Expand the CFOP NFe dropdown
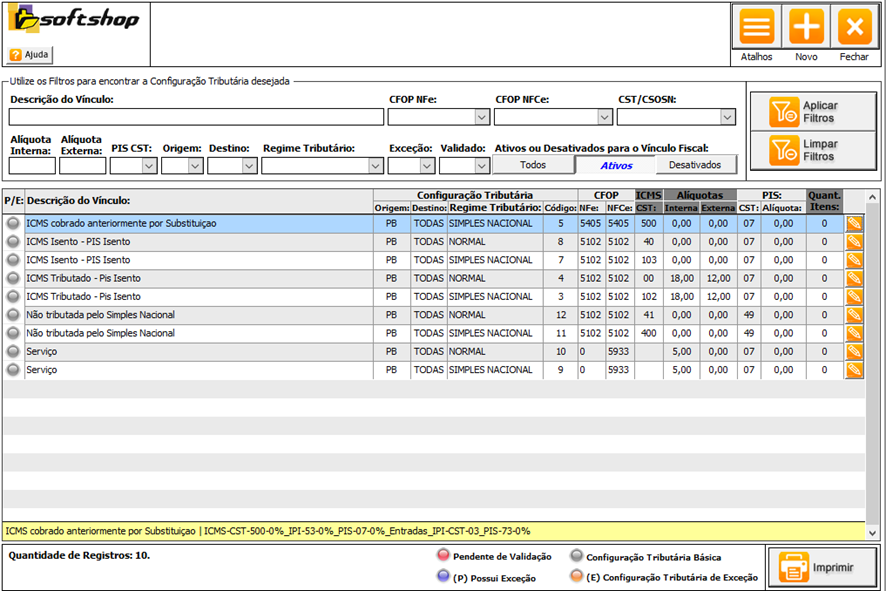The image size is (886, 591). (x=482, y=118)
